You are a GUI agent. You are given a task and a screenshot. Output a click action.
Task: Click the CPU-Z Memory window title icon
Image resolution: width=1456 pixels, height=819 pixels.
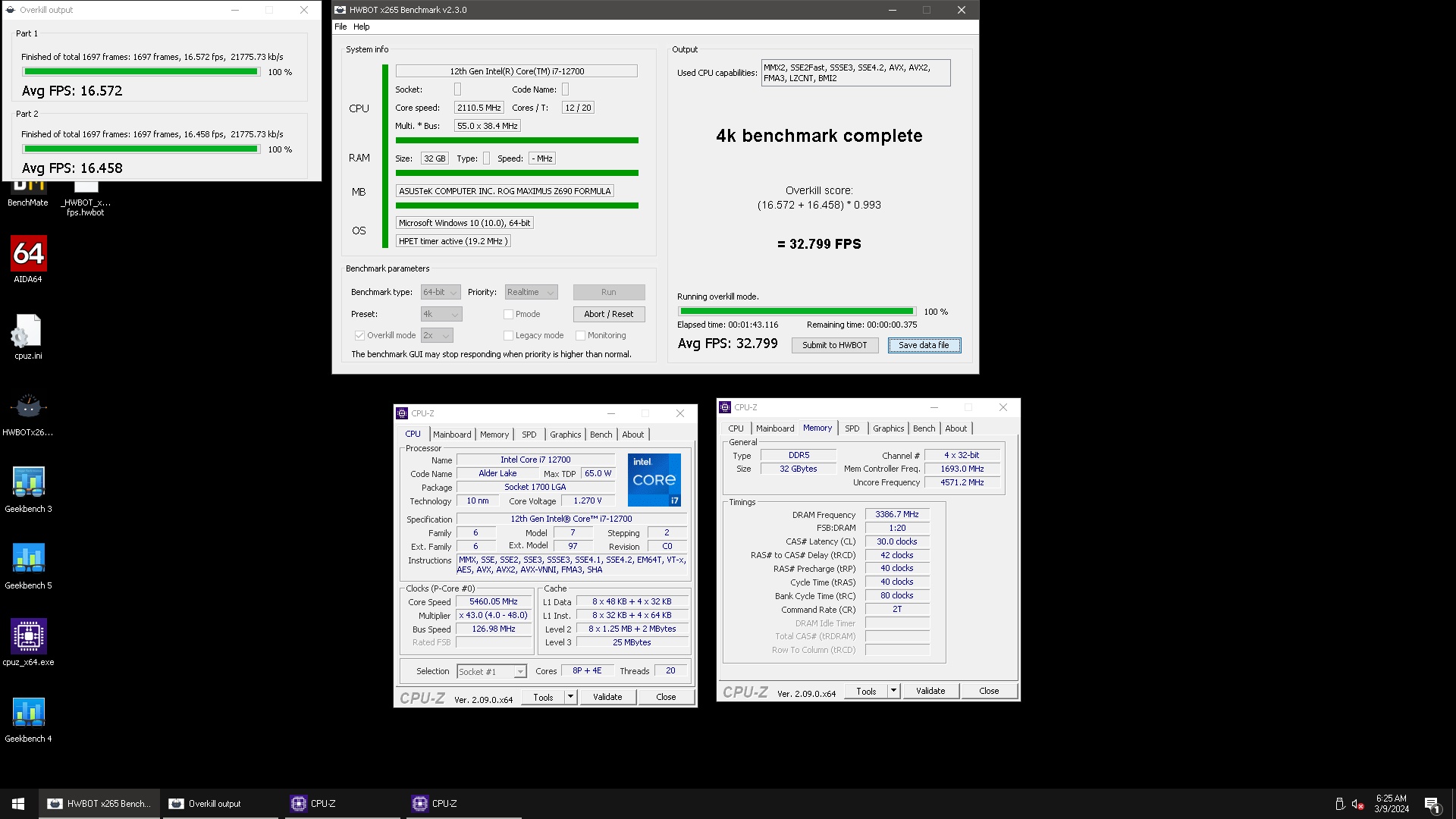725,407
